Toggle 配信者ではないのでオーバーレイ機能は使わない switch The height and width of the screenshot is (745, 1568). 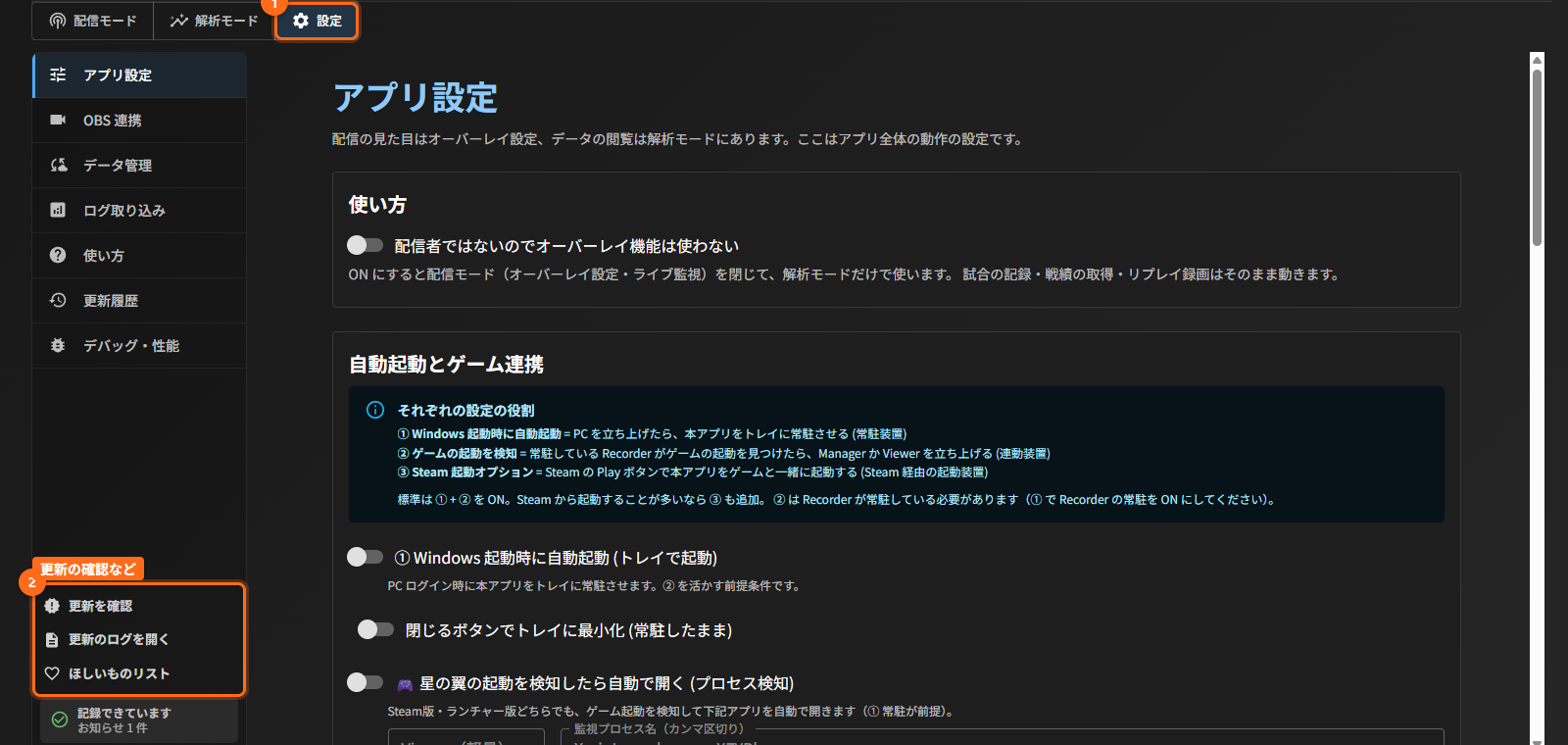365,245
